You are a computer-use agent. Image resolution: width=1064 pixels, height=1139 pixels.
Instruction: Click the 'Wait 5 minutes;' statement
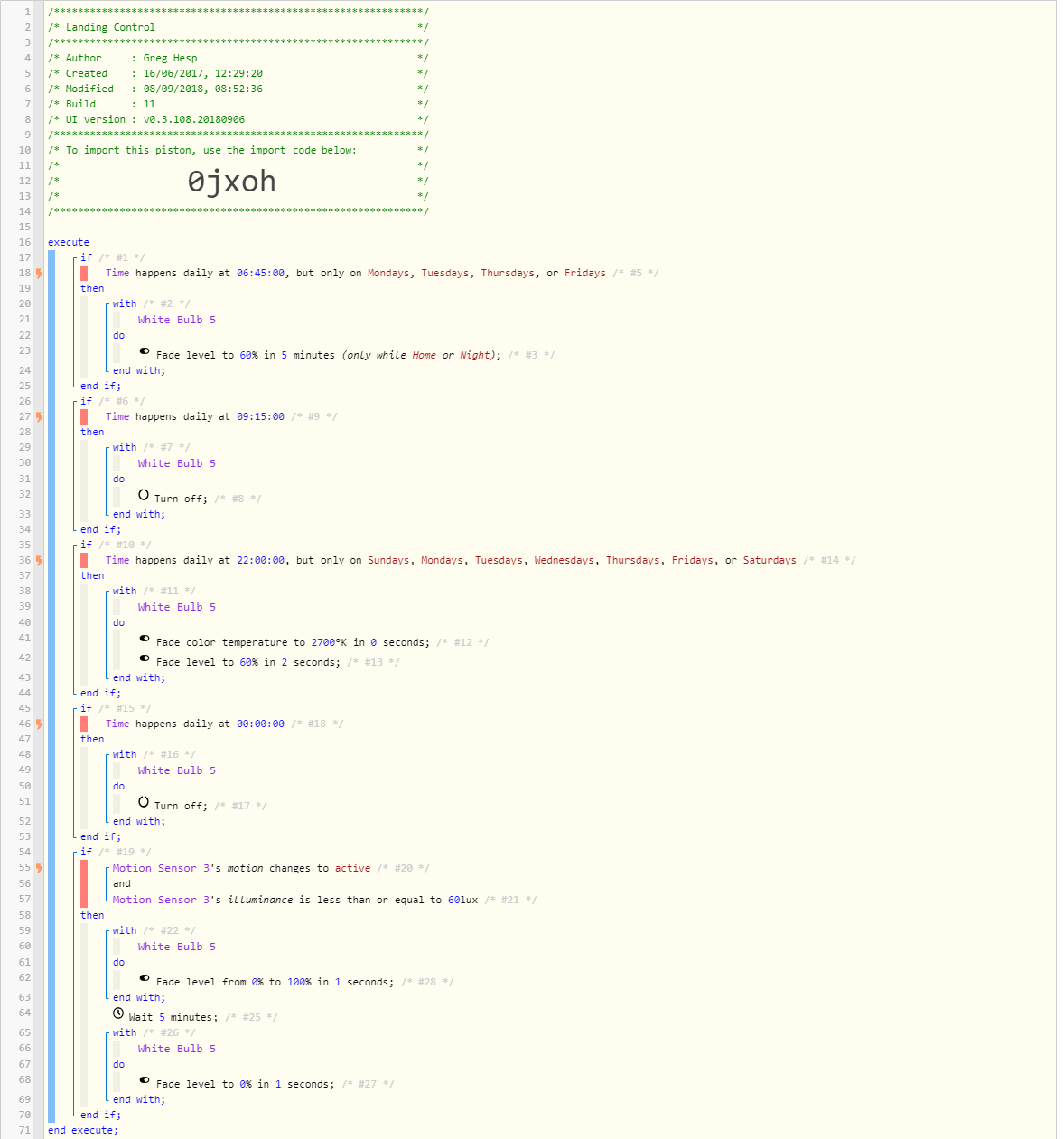[173, 1017]
